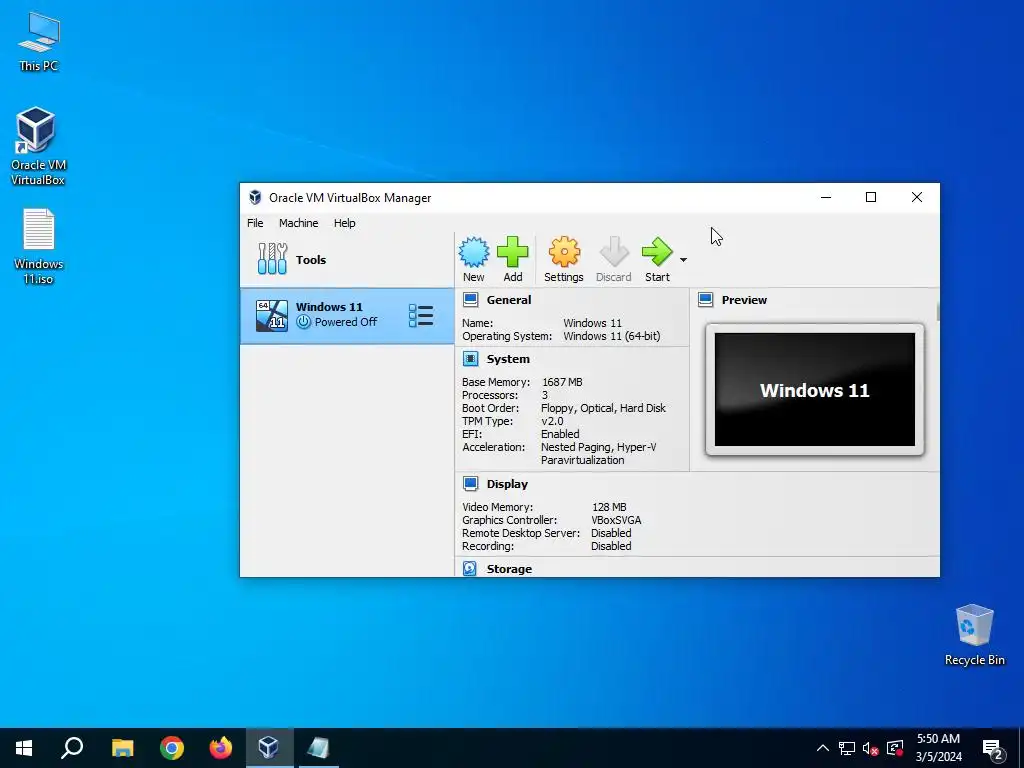Screen dimensions: 1024x768
Task: Open taskbar Search
Action: point(72,748)
